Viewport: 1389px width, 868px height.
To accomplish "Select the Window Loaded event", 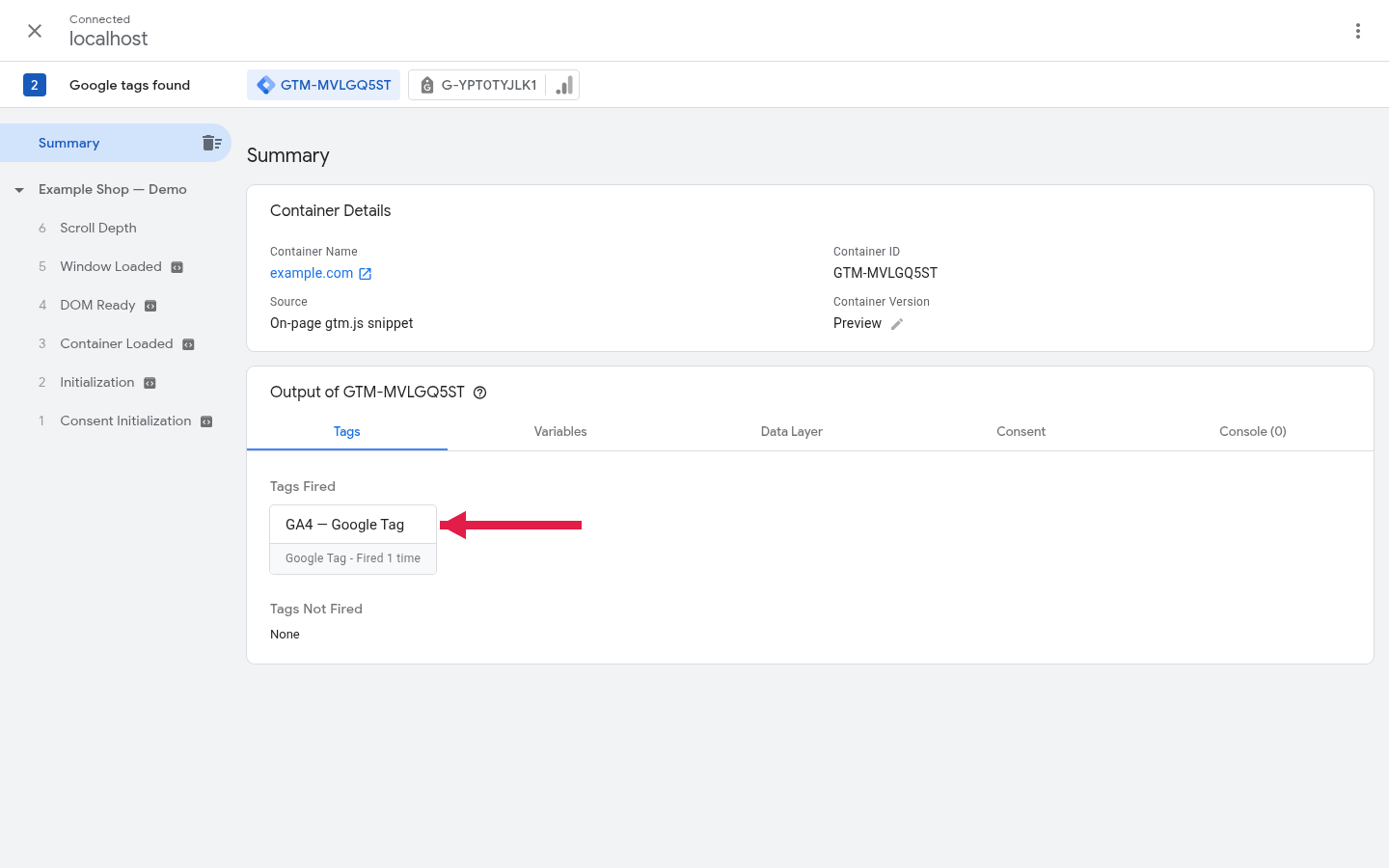I will tap(111, 266).
